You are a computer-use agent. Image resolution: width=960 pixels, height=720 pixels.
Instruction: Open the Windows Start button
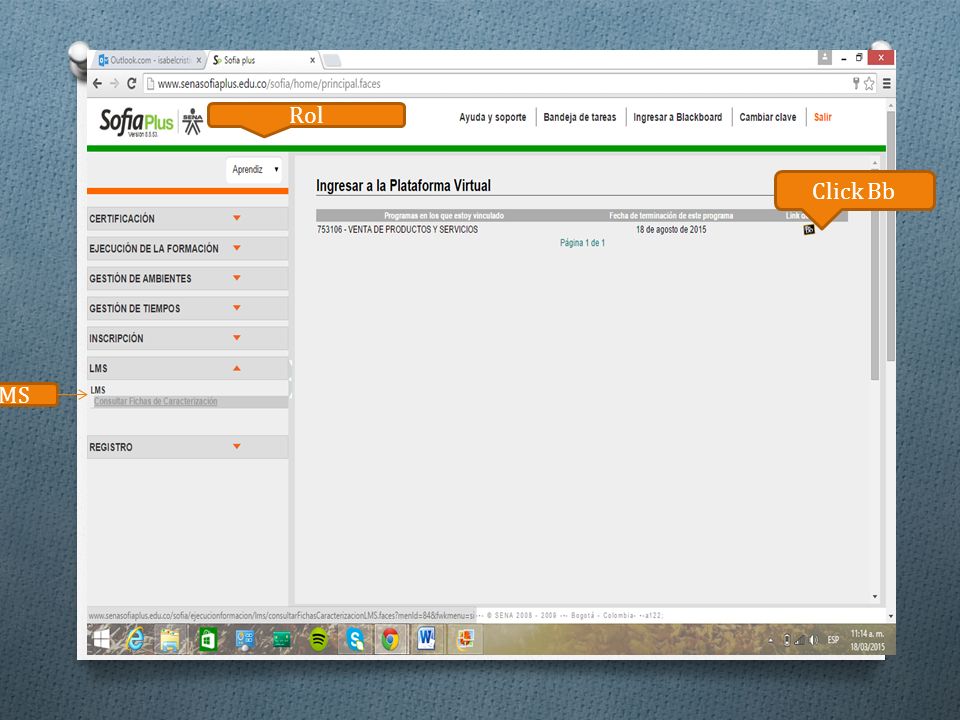click(102, 640)
